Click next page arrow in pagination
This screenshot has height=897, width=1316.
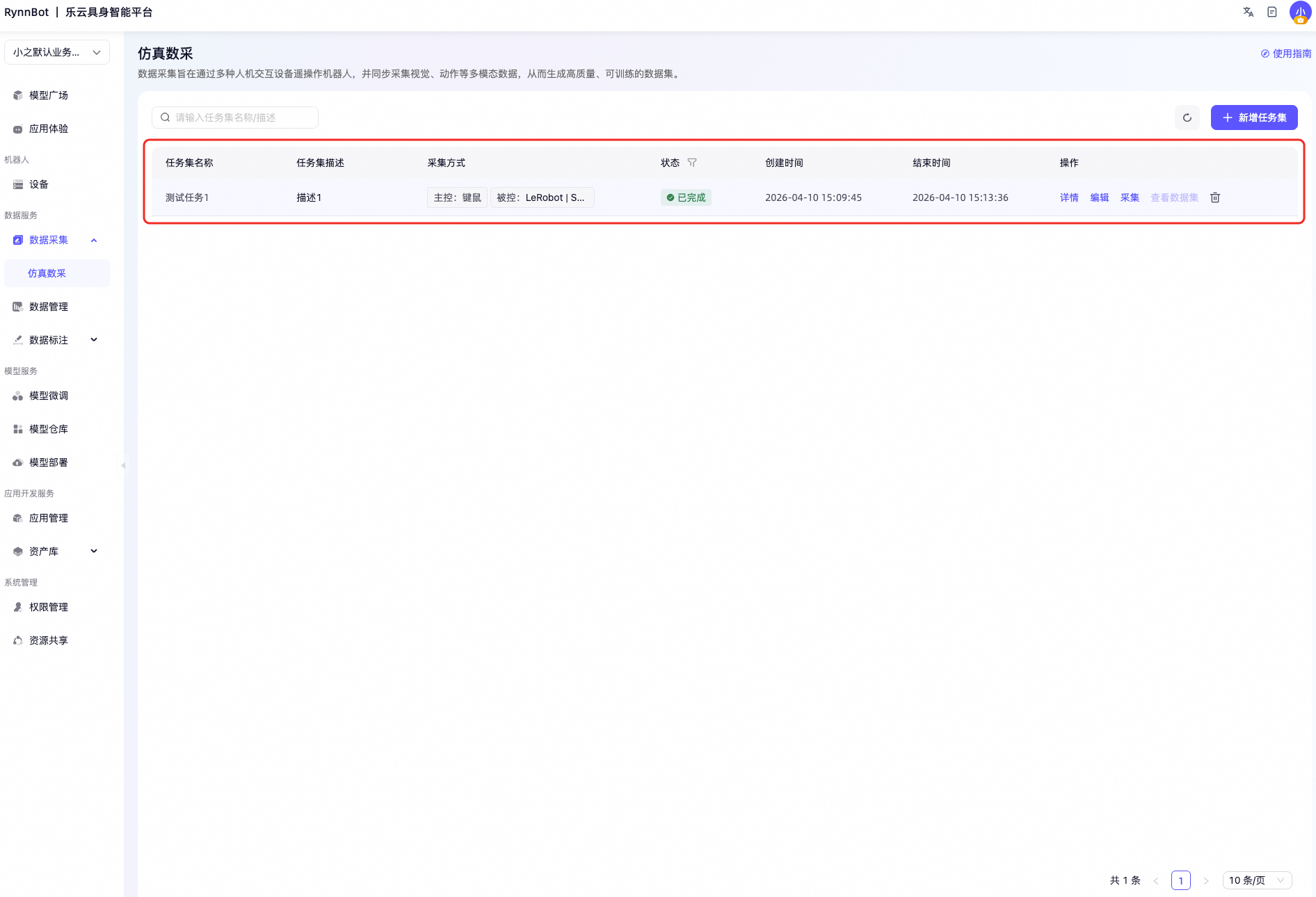(1206, 880)
